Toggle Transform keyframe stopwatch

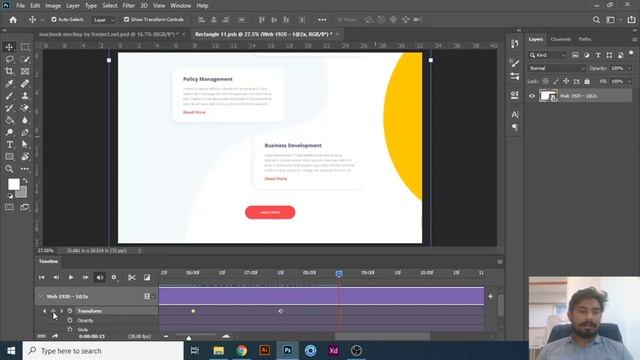pos(70,311)
